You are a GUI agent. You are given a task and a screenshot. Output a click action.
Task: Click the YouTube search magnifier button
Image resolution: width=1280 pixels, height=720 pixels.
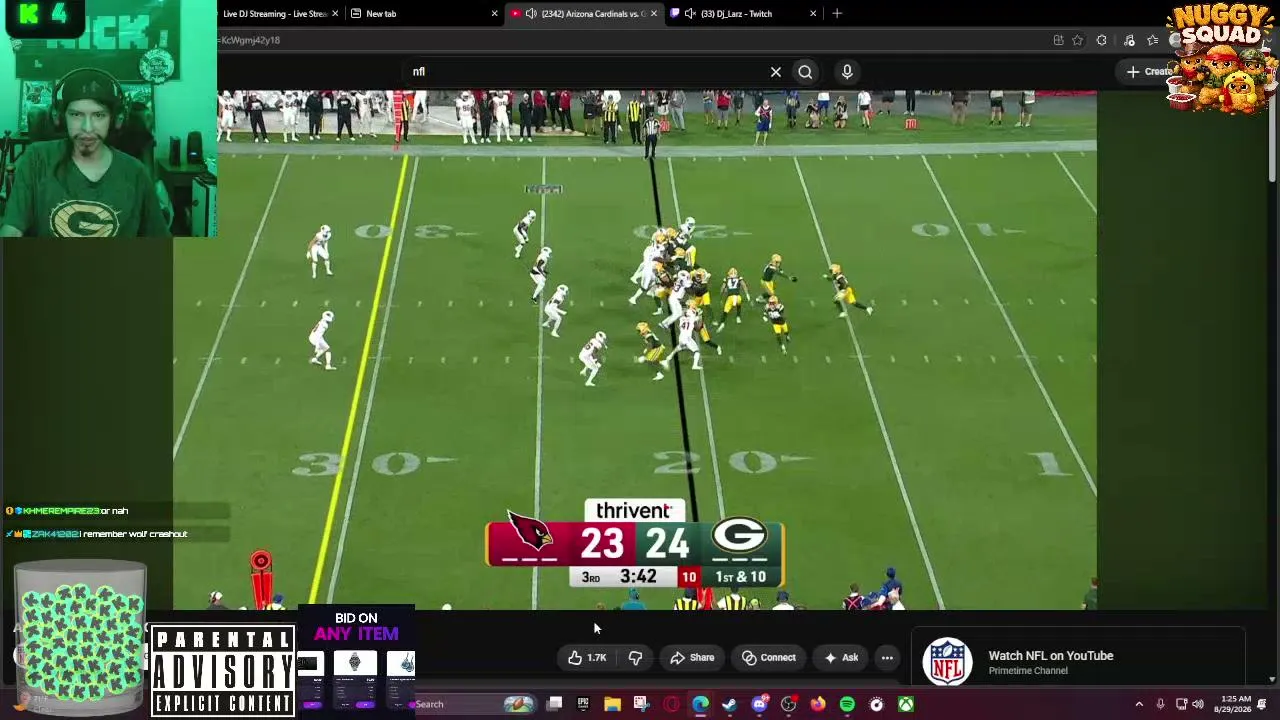pos(805,72)
